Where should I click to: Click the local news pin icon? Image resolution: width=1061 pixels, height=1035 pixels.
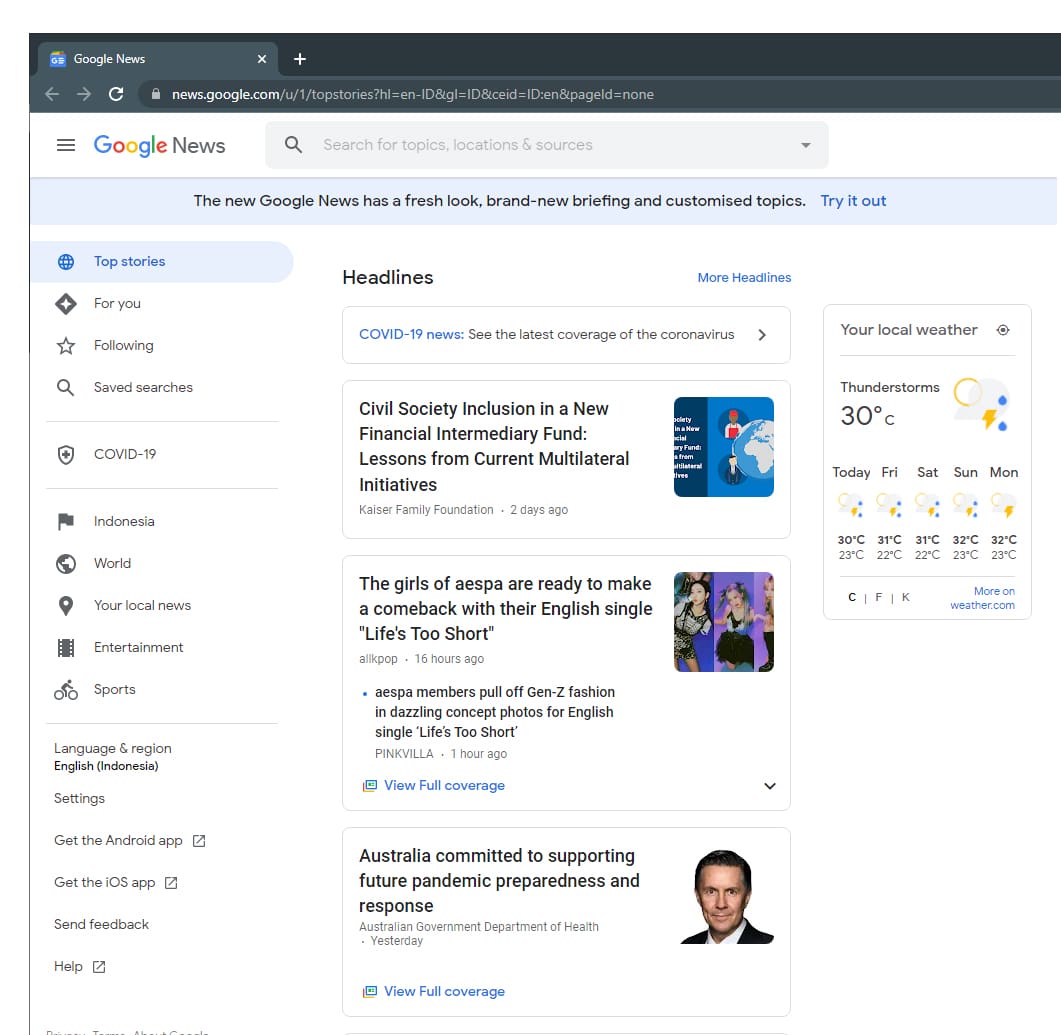click(66, 605)
